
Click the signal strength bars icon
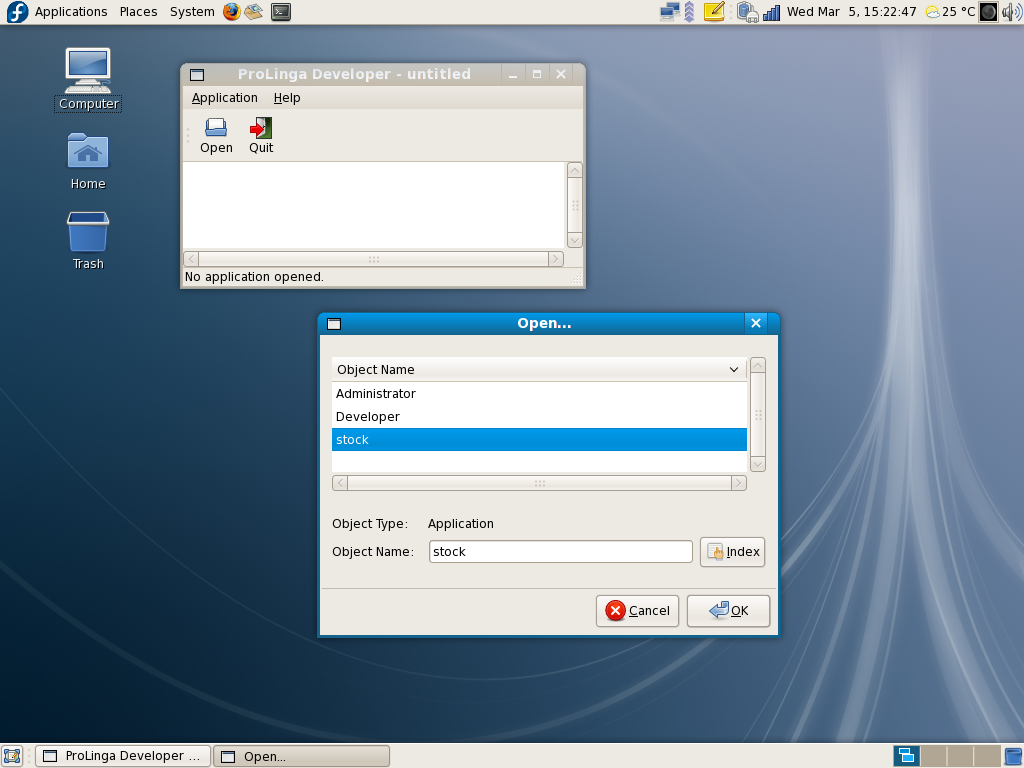[772, 12]
